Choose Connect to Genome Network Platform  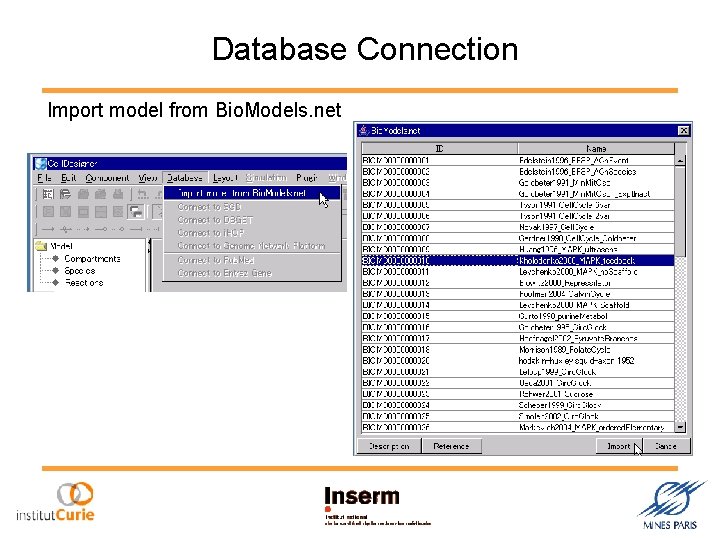pyautogui.click(x=252, y=246)
